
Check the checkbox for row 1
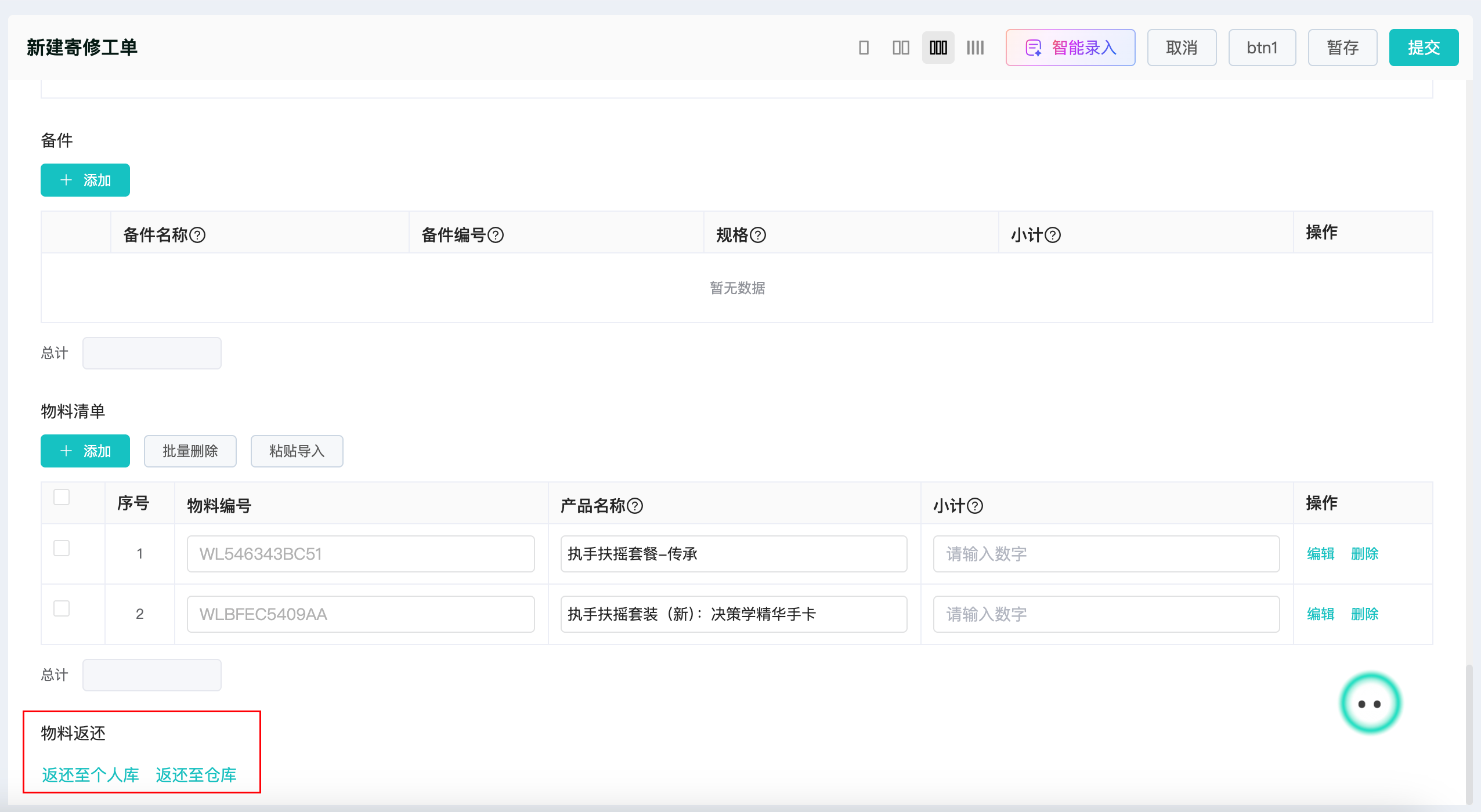62,548
